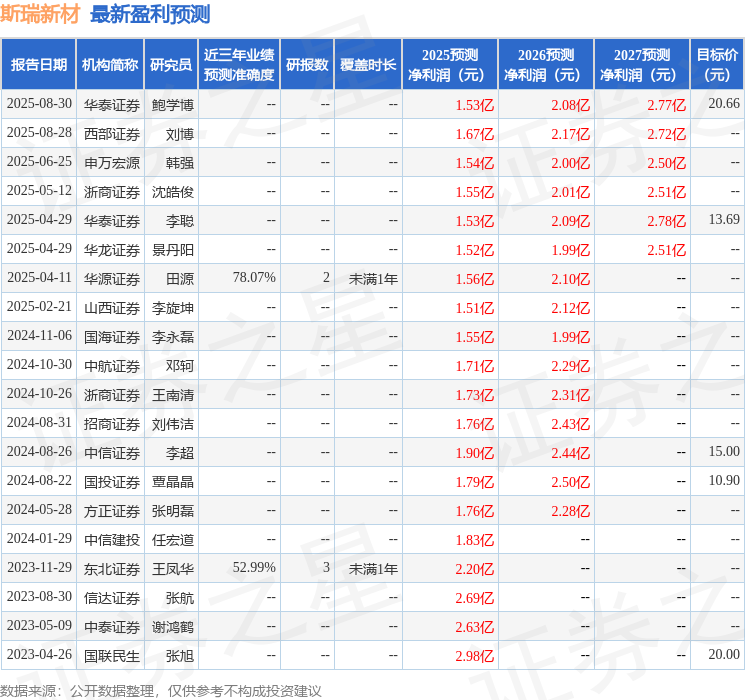Select the date 2024-10-26
This screenshot has height=700, width=745.
point(39,393)
